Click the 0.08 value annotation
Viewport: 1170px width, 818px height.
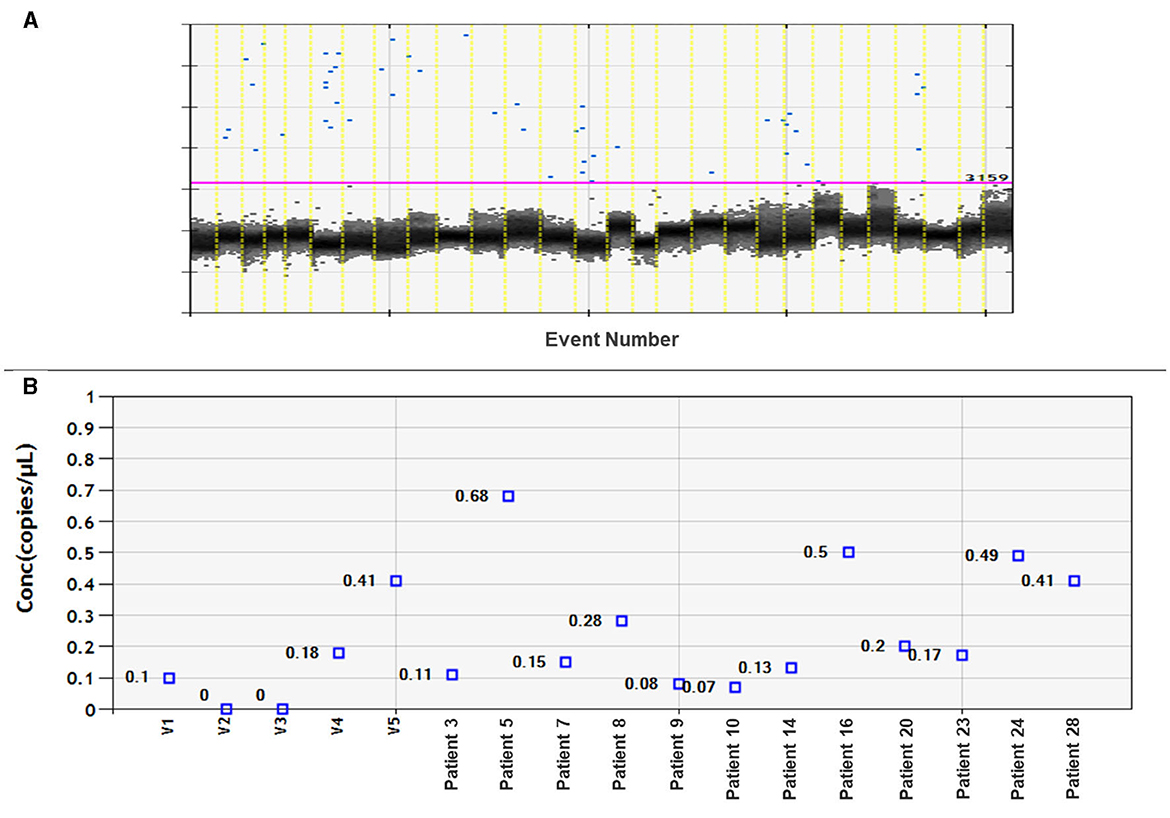642,684
